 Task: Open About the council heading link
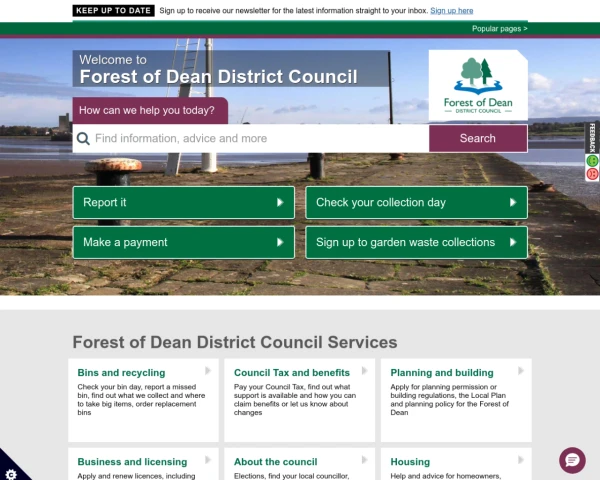click(276, 462)
